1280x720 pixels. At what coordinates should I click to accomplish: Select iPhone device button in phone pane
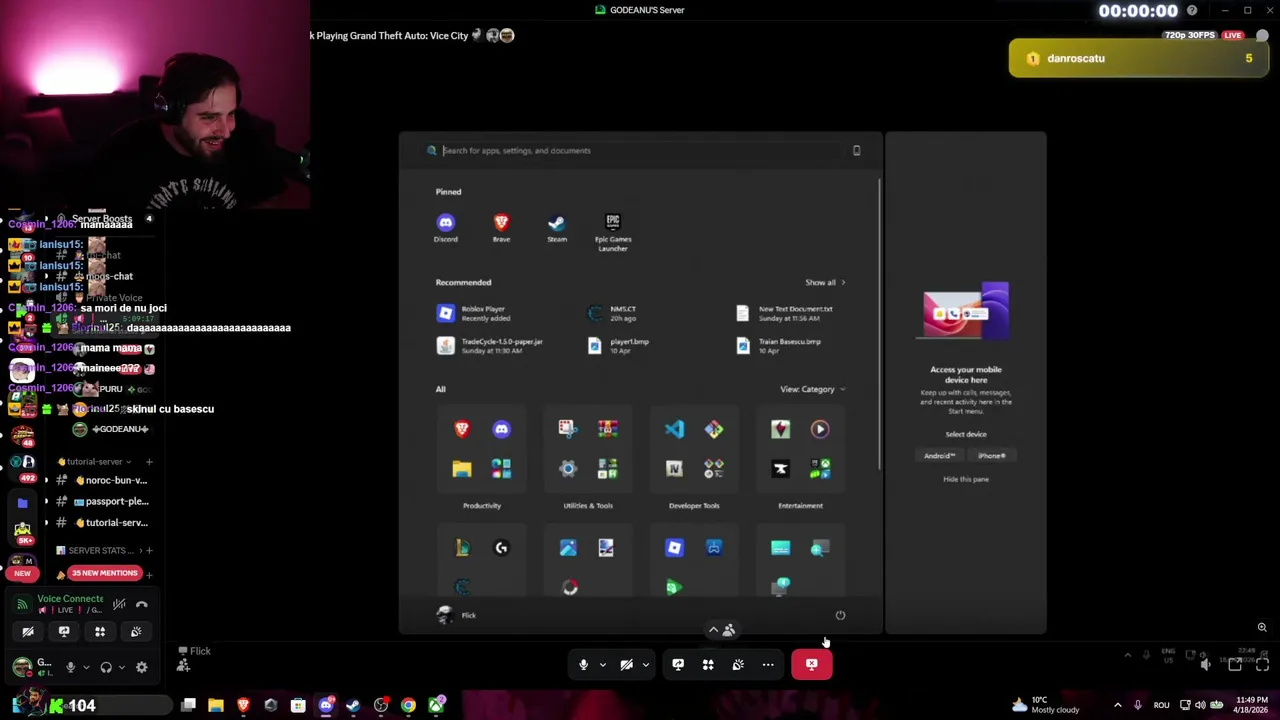(x=992, y=456)
